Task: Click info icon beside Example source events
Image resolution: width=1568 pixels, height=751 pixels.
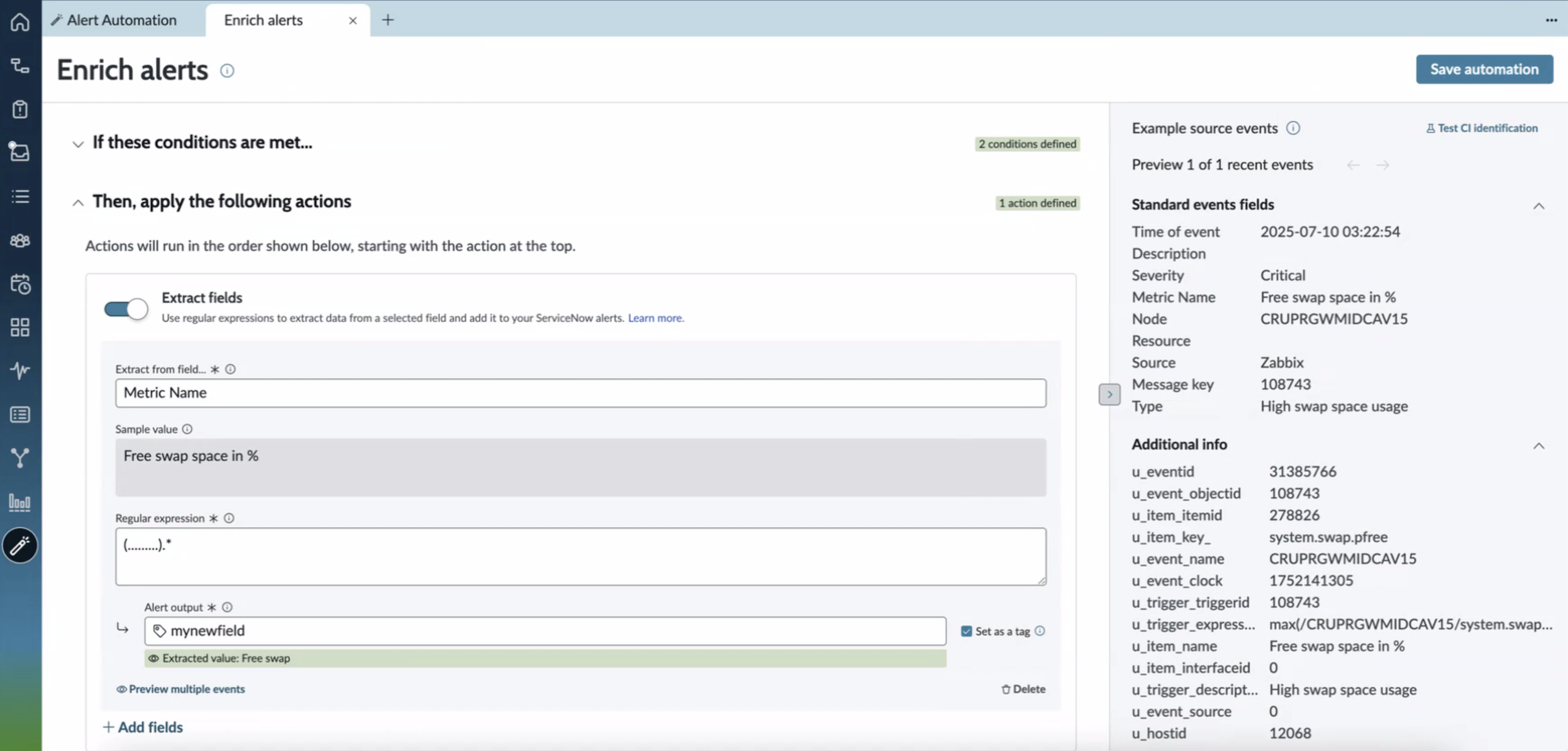Action: point(1293,128)
